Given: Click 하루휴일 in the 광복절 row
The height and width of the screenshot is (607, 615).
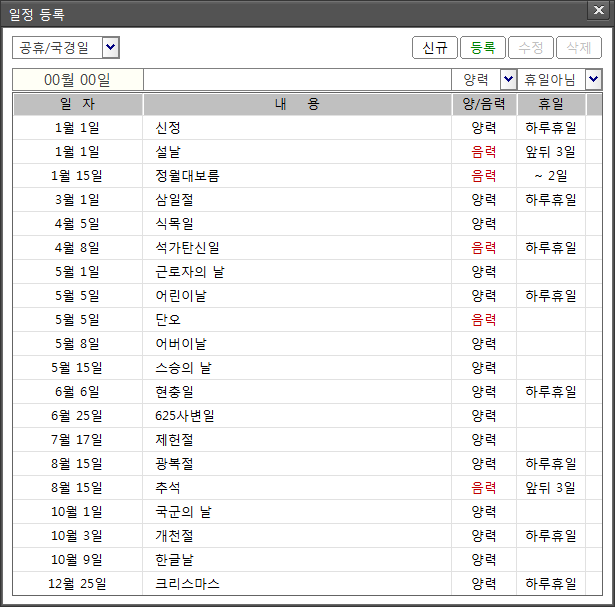Looking at the screenshot, I should point(551,463).
